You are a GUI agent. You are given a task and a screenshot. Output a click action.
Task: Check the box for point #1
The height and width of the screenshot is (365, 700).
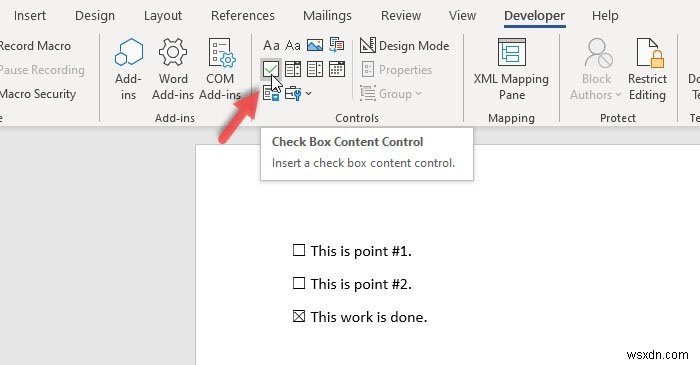point(299,250)
